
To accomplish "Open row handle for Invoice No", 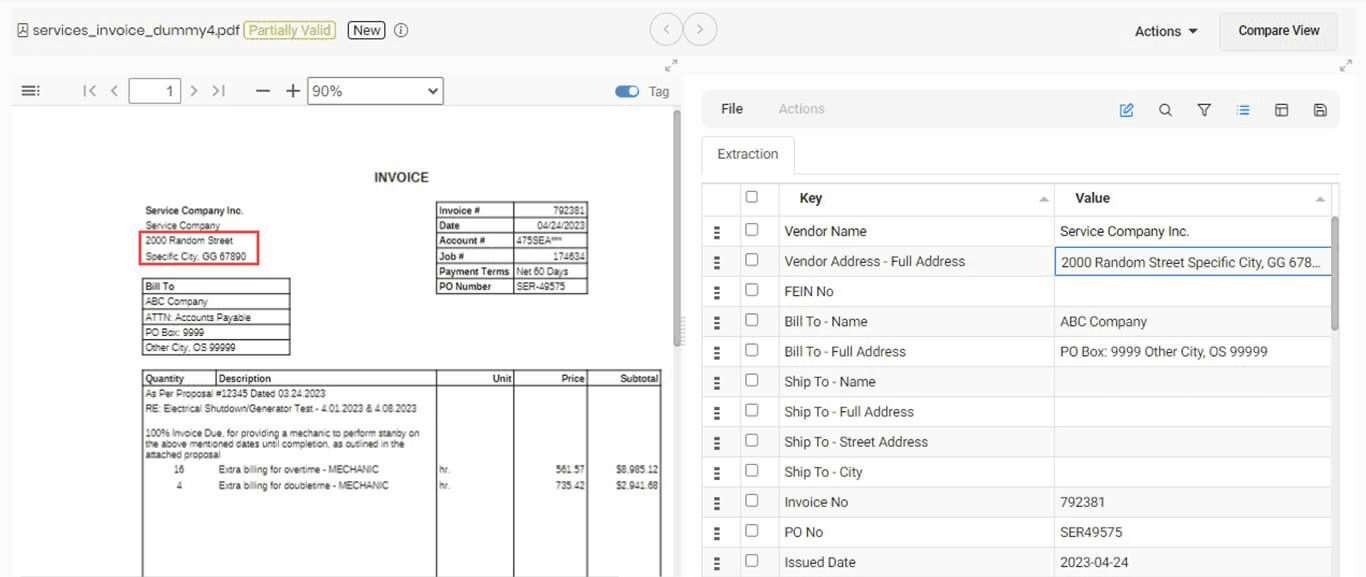I will point(717,503).
